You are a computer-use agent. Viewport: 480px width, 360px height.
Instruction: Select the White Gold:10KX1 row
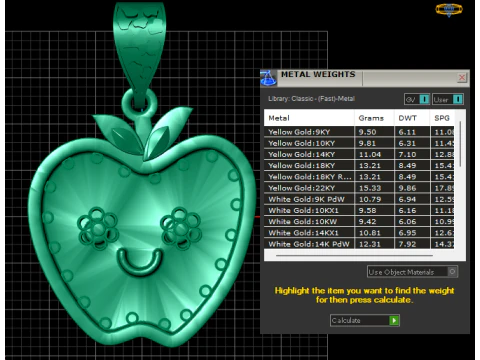(359, 210)
